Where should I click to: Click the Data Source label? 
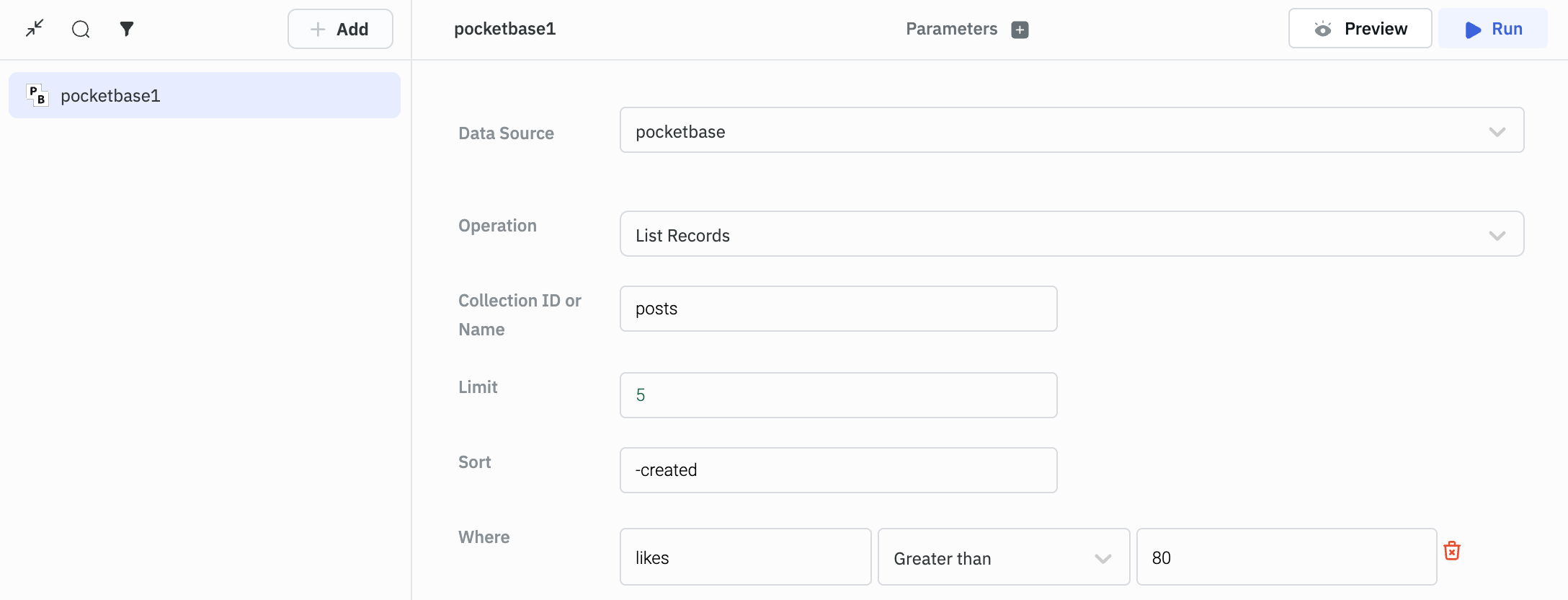click(x=506, y=133)
